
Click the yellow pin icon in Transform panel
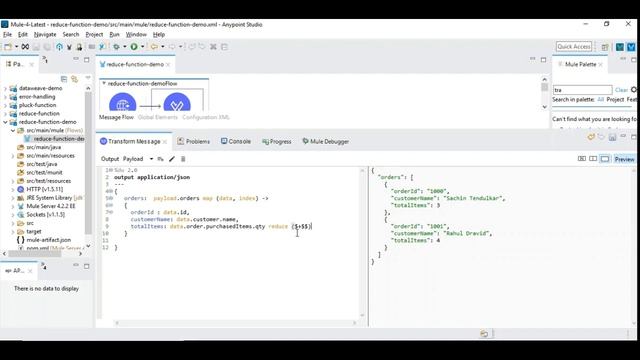(591, 137)
